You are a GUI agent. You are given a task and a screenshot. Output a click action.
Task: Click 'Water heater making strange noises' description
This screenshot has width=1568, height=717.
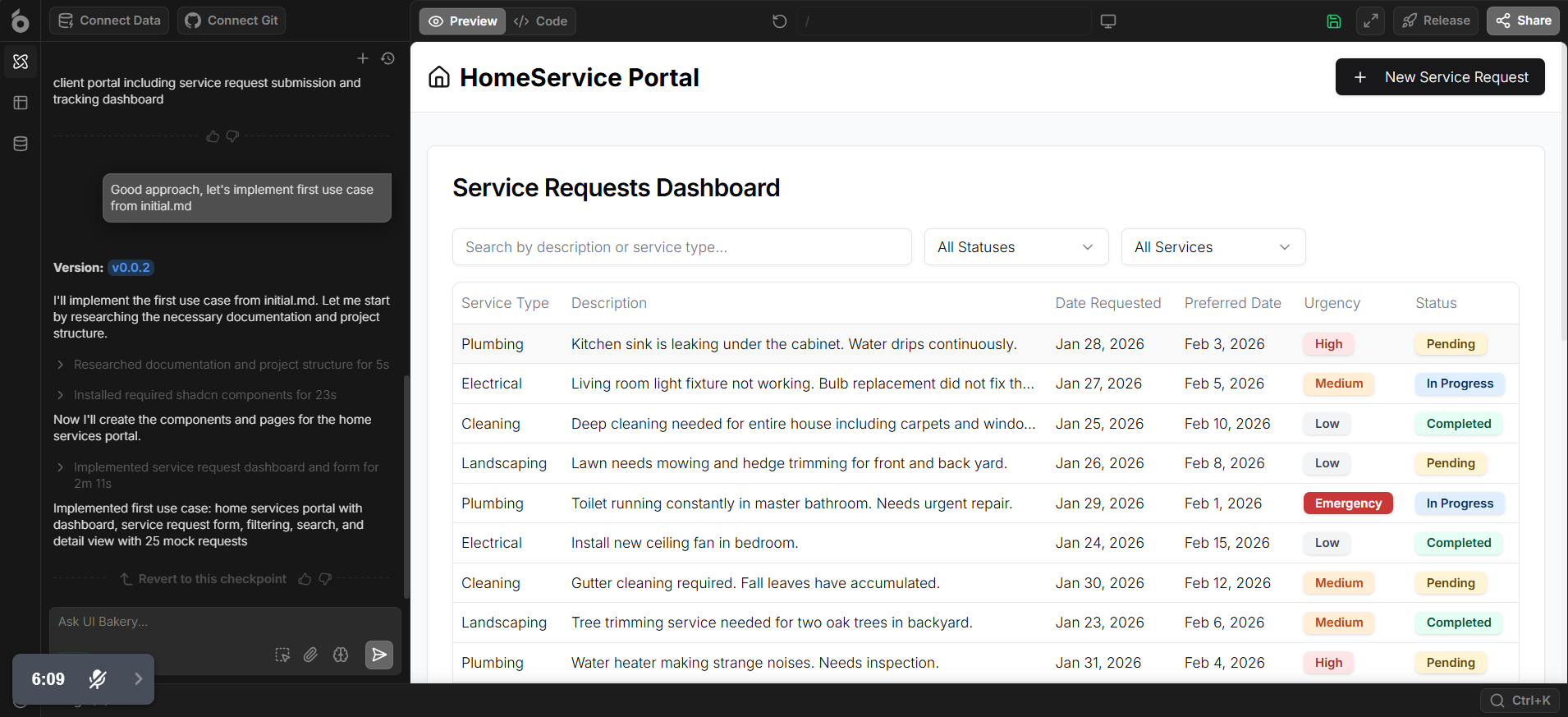point(755,663)
